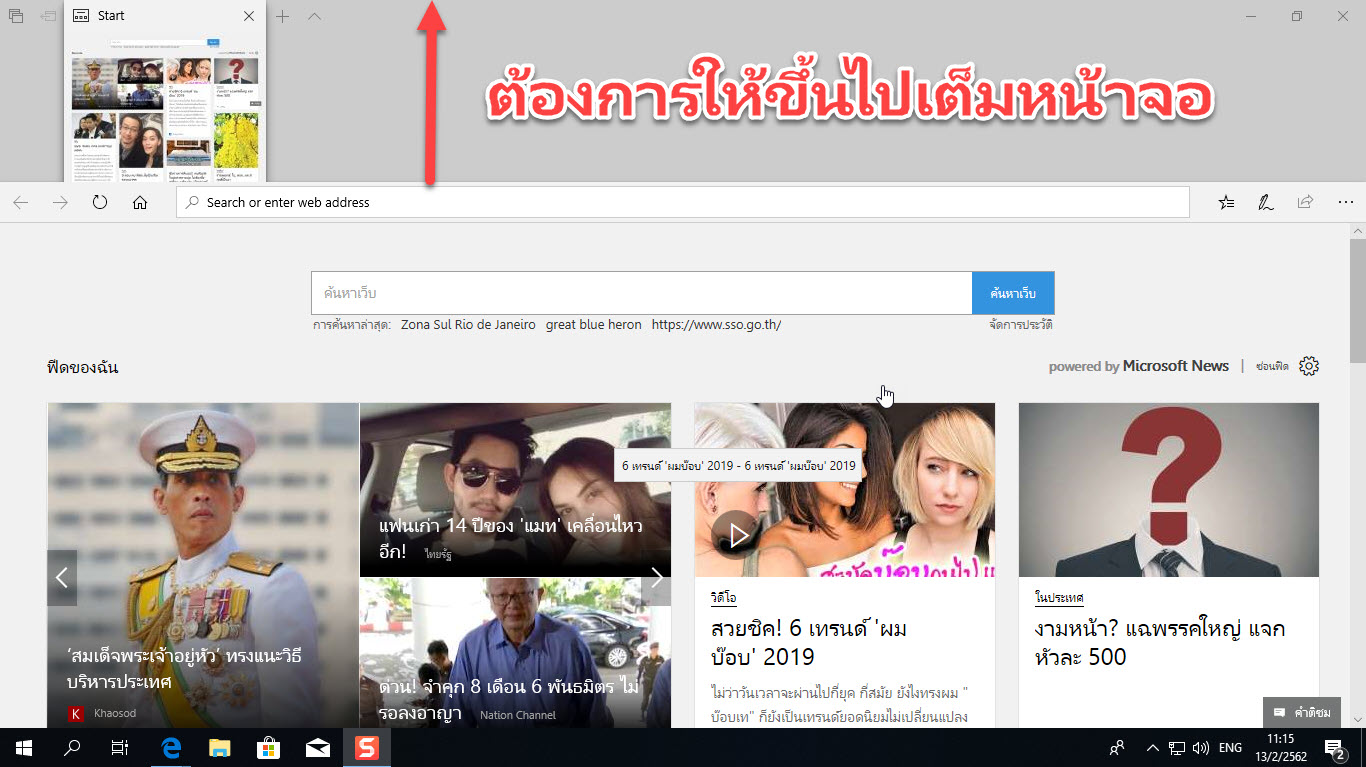Open story ด่วน! จำคุก 8 เดือน
The image size is (1366, 767).
(x=509, y=701)
